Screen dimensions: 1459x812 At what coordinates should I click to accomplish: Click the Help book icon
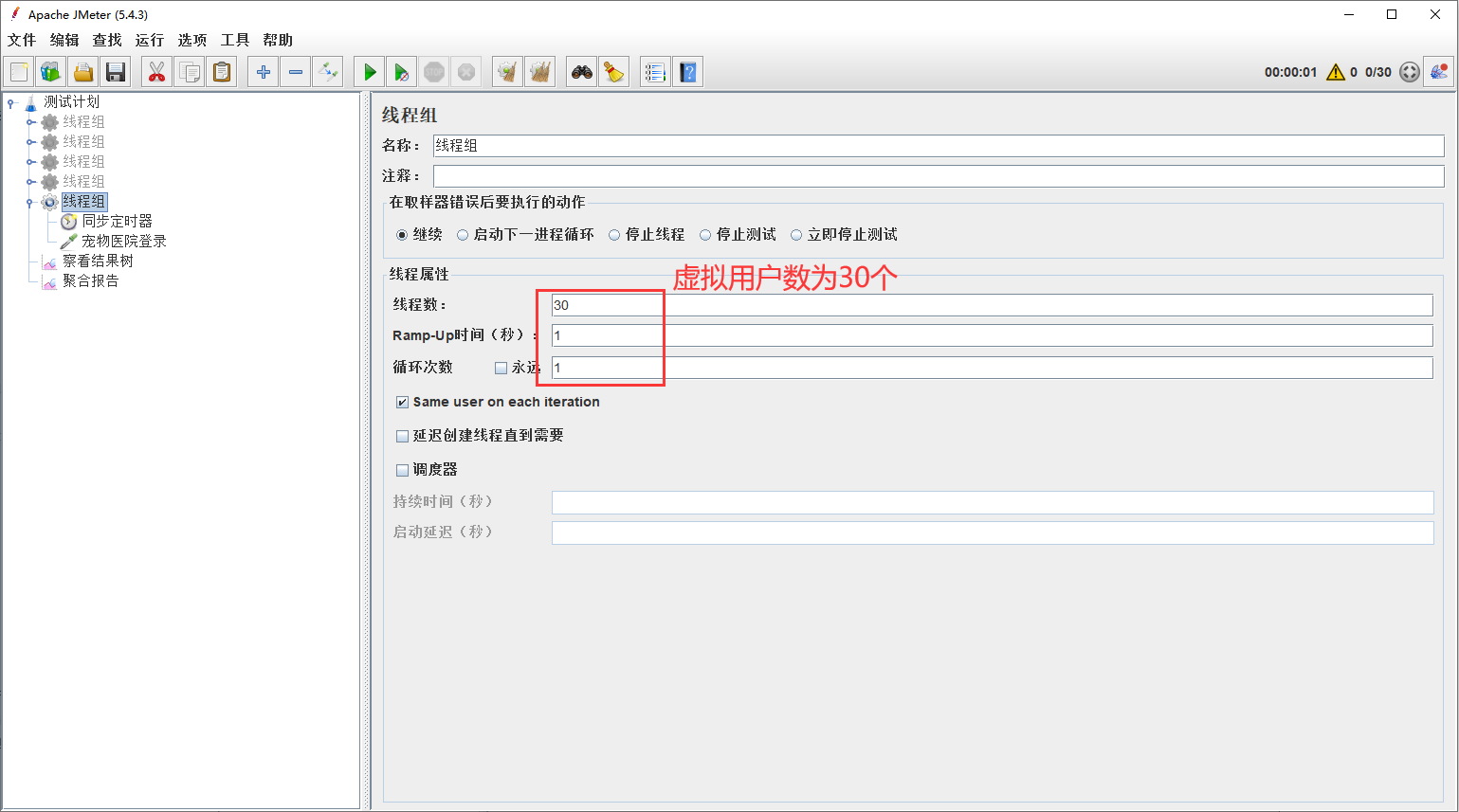click(x=688, y=72)
